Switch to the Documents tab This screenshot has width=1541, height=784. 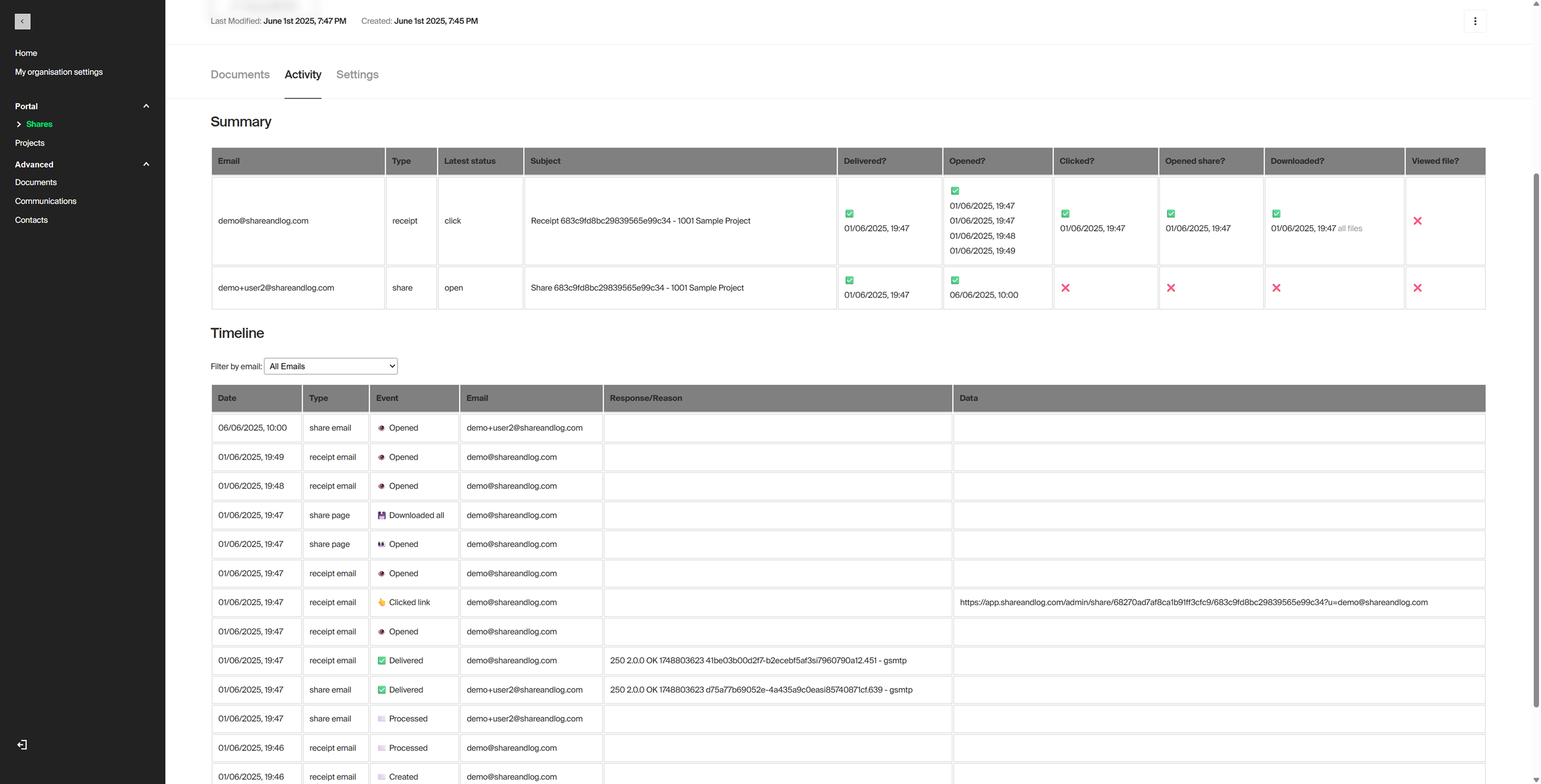[x=239, y=75]
